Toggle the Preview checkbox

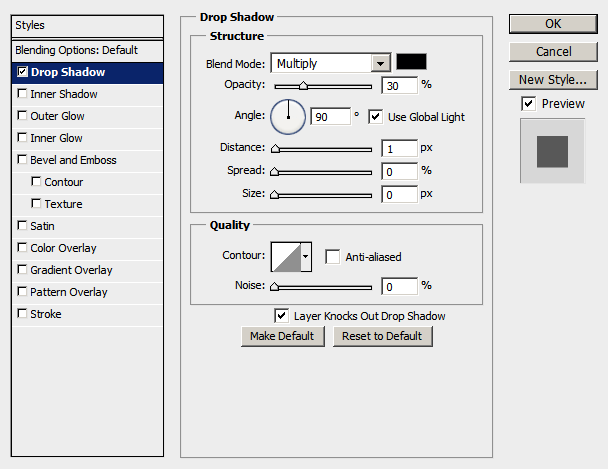[529, 104]
